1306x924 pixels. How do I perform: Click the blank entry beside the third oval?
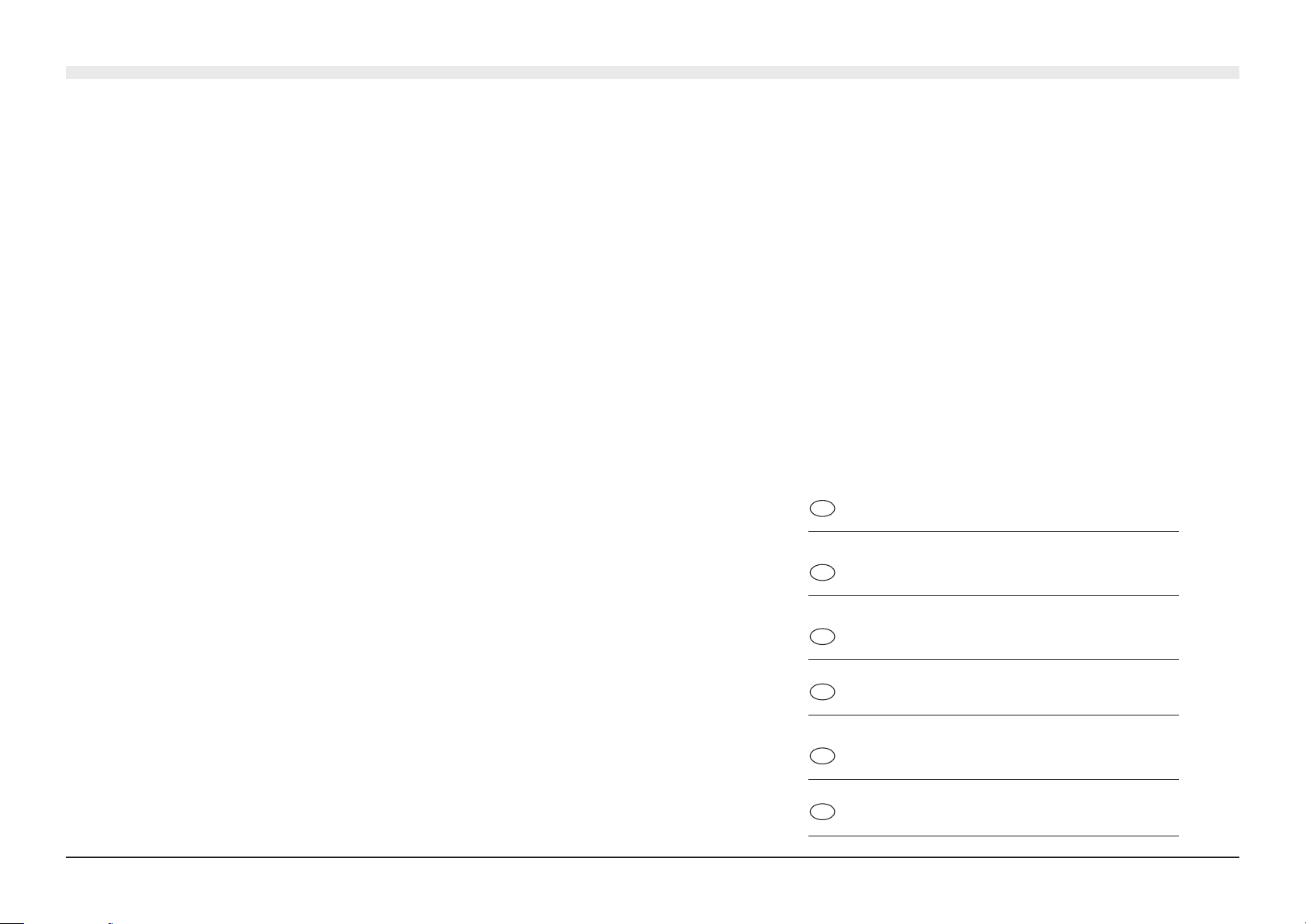point(1008,636)
